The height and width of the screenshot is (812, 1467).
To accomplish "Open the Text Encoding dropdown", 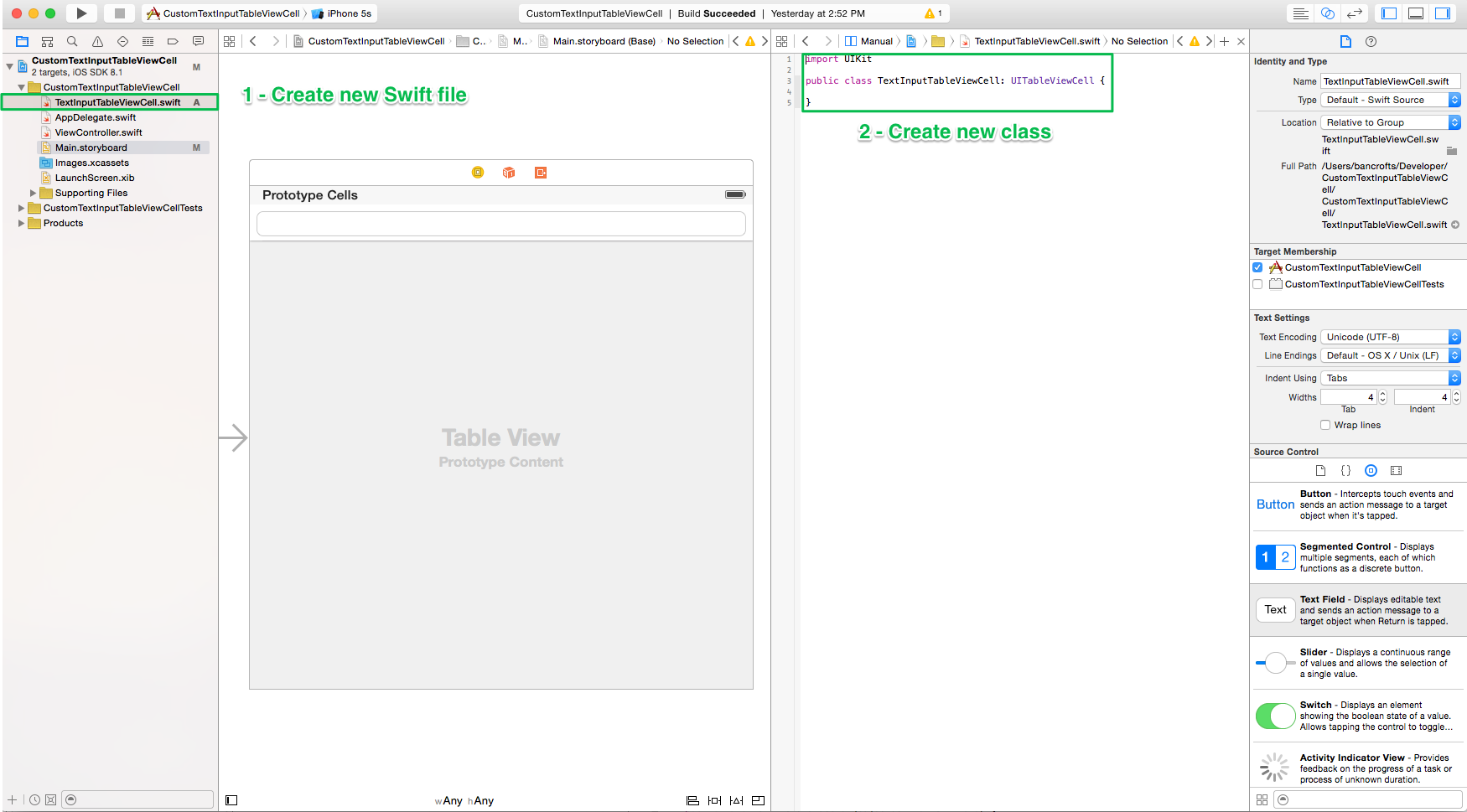I will tap(1390, 337).
